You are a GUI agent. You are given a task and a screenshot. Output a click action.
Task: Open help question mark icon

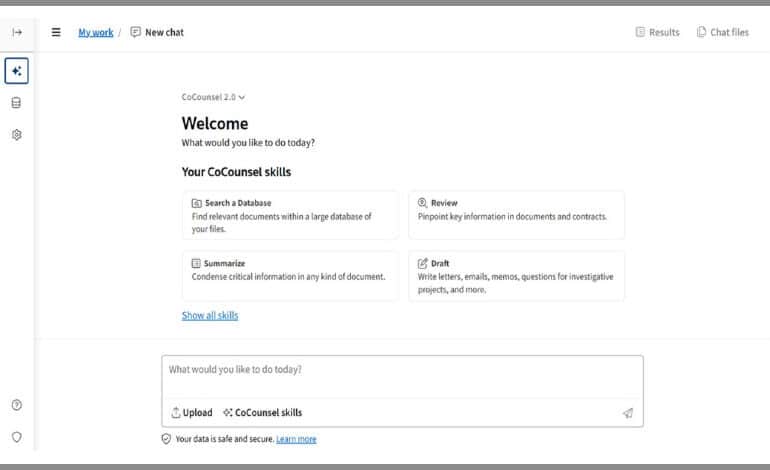17,405
